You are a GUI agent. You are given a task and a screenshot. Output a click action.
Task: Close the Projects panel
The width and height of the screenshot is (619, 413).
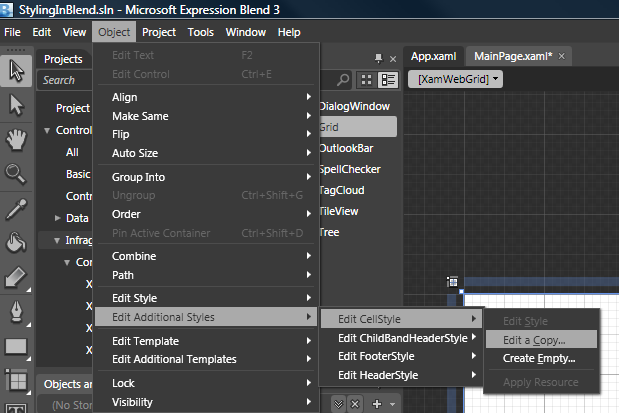coord(393,59)
